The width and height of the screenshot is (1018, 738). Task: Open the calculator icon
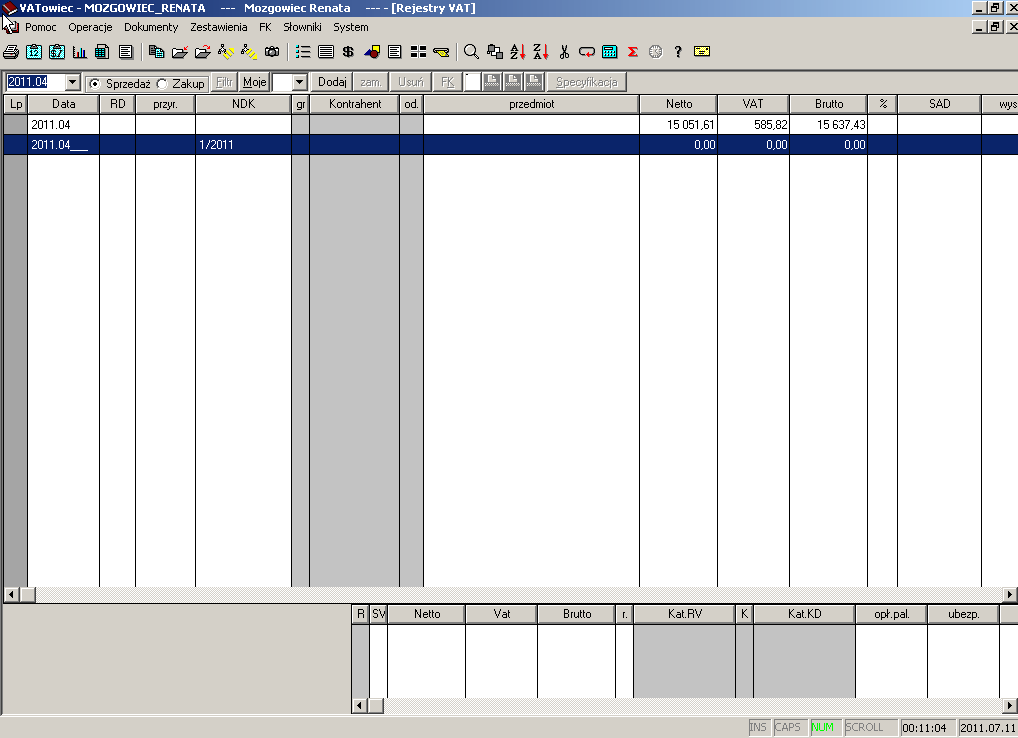(610, 52)
